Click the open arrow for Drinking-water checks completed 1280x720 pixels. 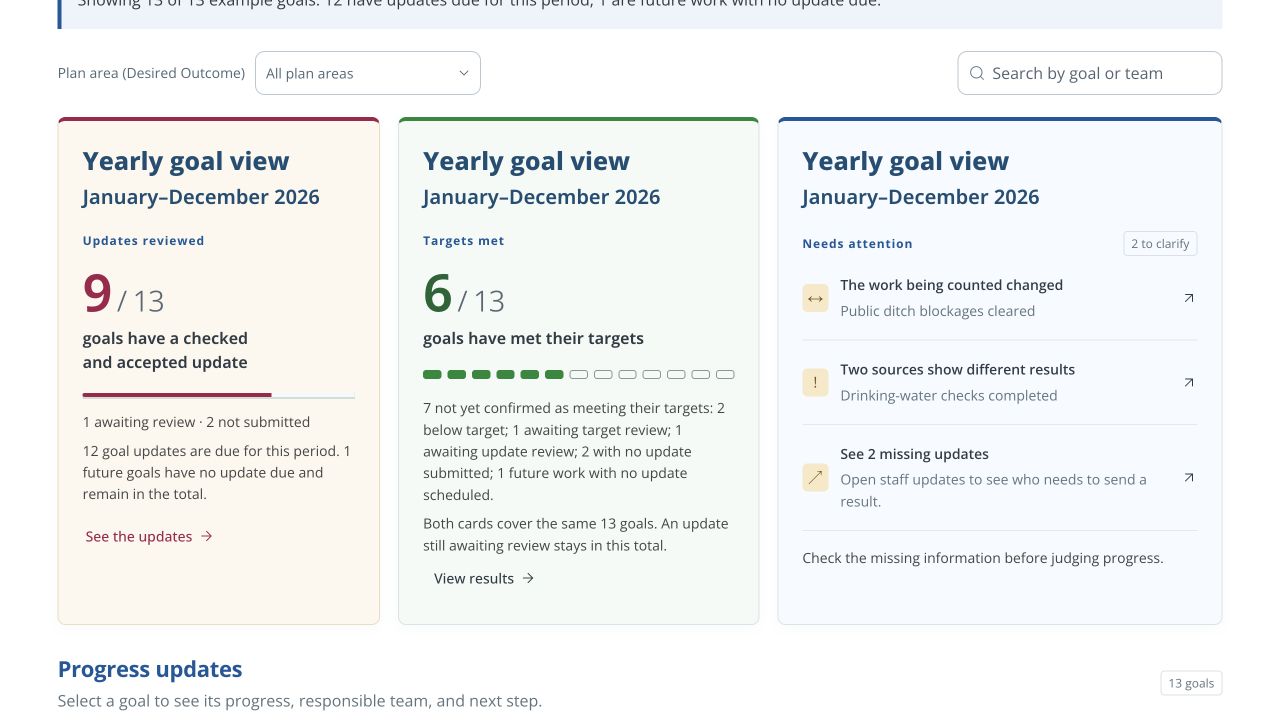(1189, 382)
